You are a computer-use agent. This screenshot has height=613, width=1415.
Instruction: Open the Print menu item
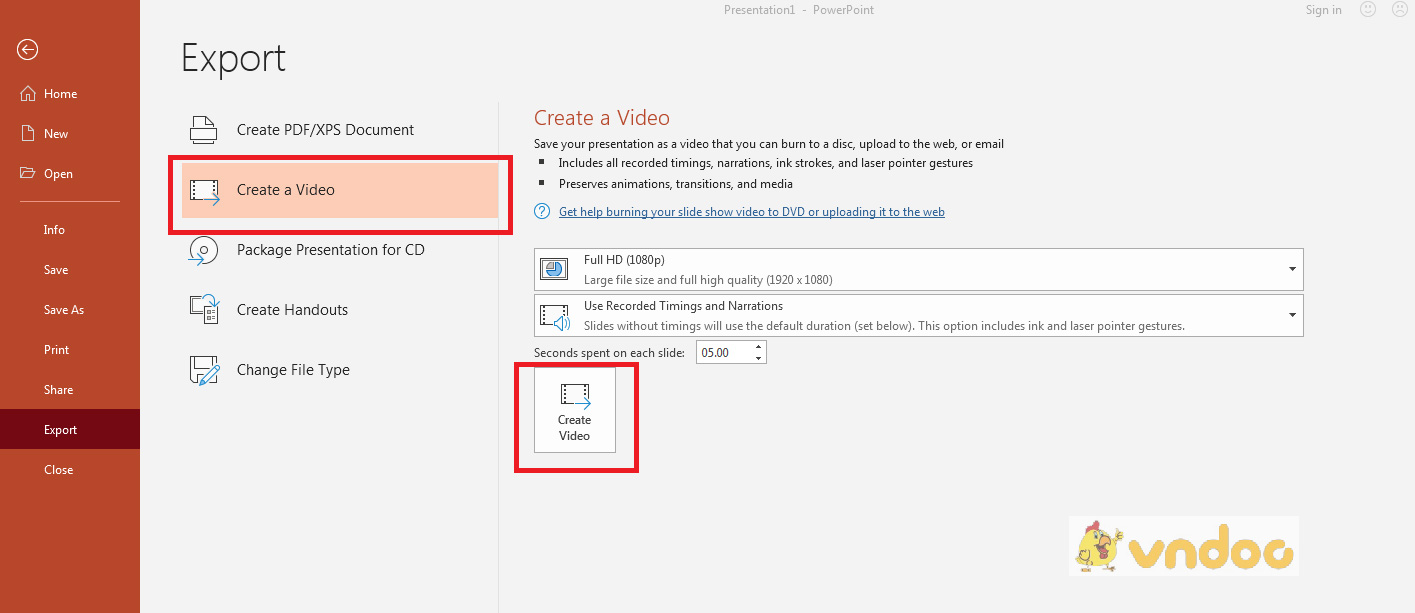(x=57, y=350)
